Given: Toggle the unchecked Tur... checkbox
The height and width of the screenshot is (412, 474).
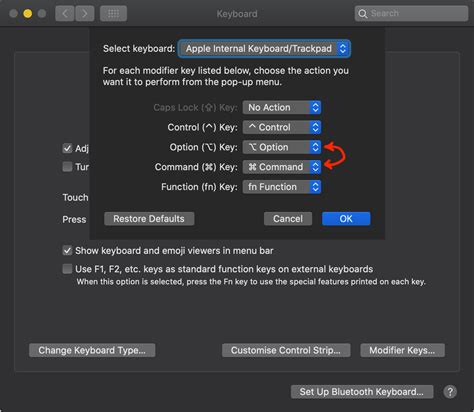Looking at the screenshot, I should tap(67, 166).
